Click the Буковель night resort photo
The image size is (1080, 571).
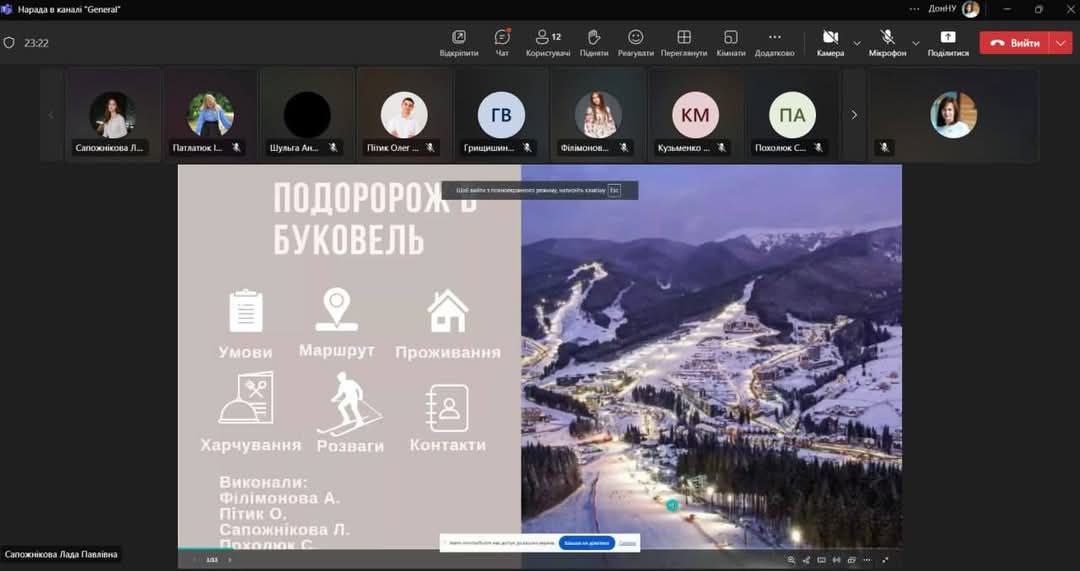click(712, 356)
